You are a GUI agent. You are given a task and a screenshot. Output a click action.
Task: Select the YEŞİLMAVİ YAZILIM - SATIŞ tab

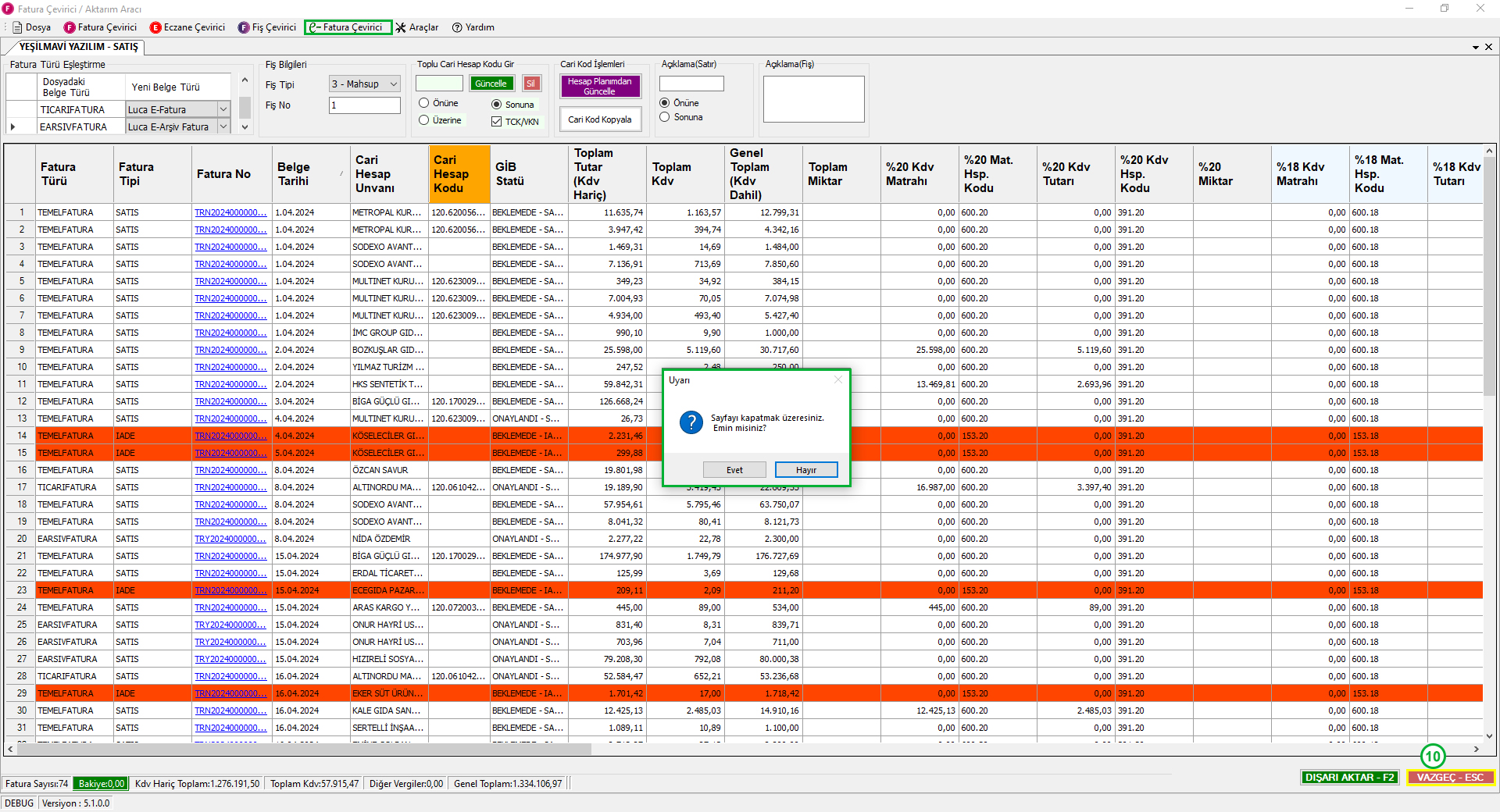pyautogui.click(x=78, y=47)
